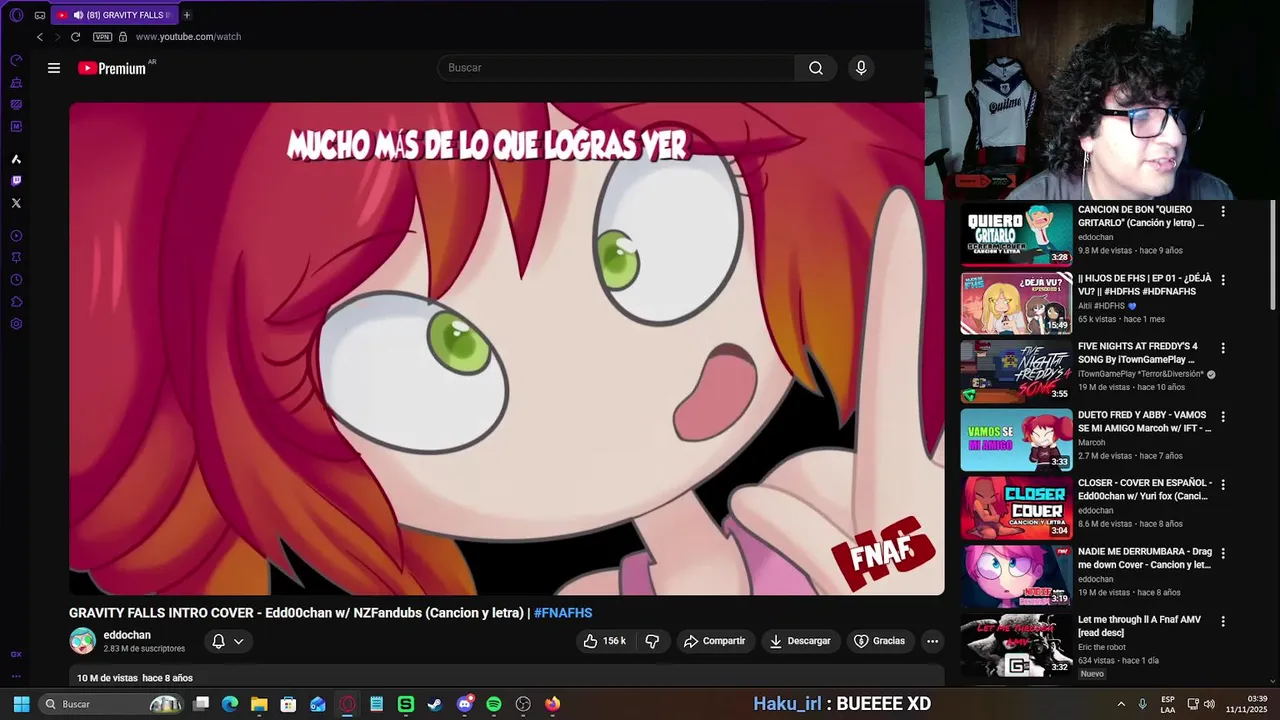Screen dimensions: 1280x720
Task: Open Steam from the taskbar
Action: point(435,704)
